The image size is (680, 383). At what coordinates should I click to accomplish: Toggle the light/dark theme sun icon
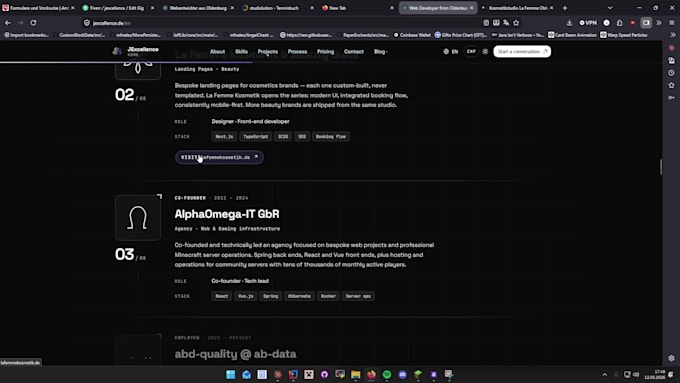tap(485, 51)
